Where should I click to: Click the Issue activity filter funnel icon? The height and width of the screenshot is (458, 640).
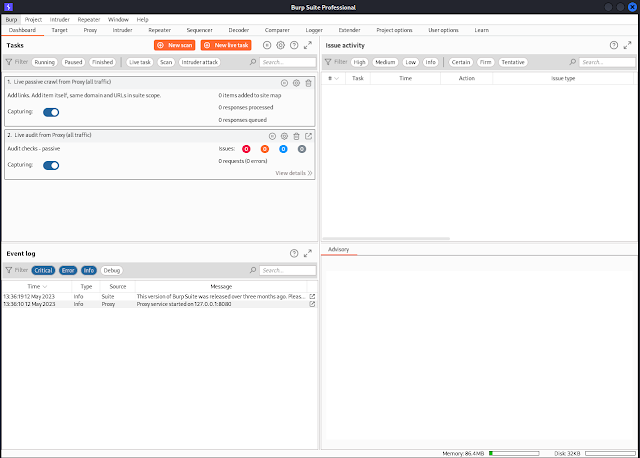[328, 62]
